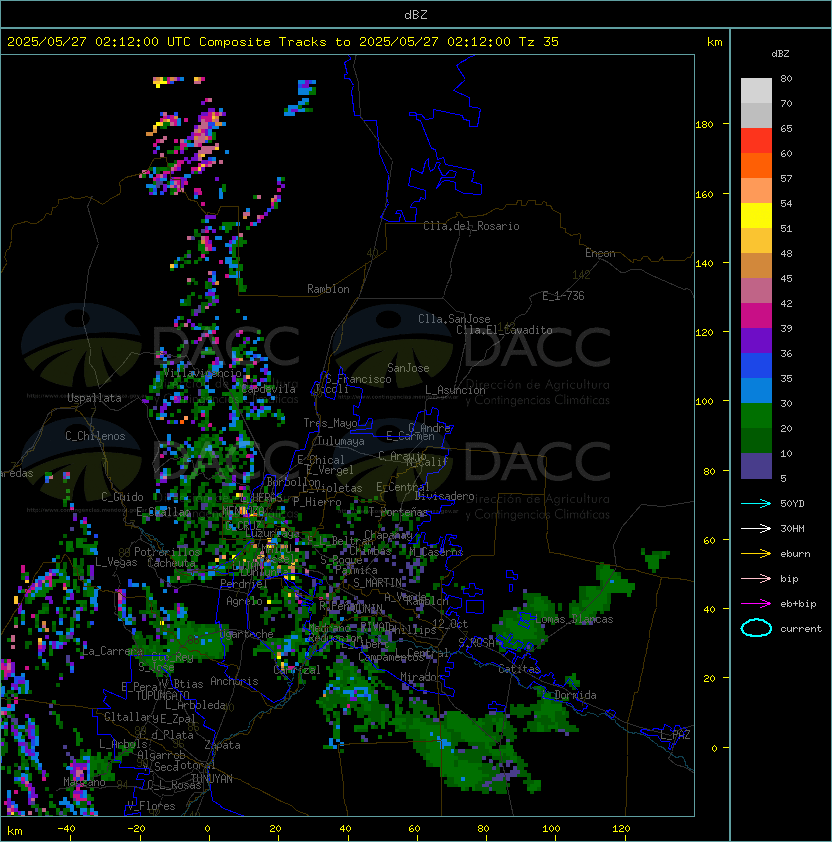The image size is (832, 842).
Task: Click the 'dBZ' title at the top
Action: point(416,15)
